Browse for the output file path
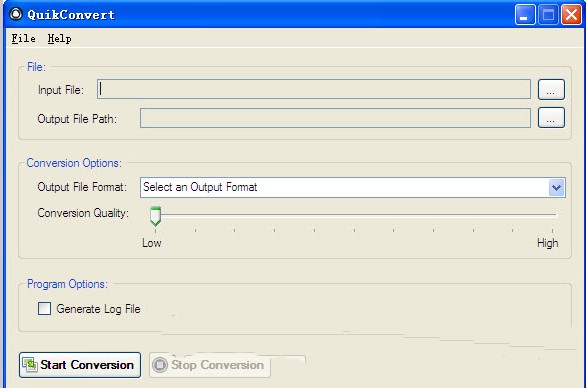Image resolution: width=586 pixels, height=388 pixels. coord(551,118)
